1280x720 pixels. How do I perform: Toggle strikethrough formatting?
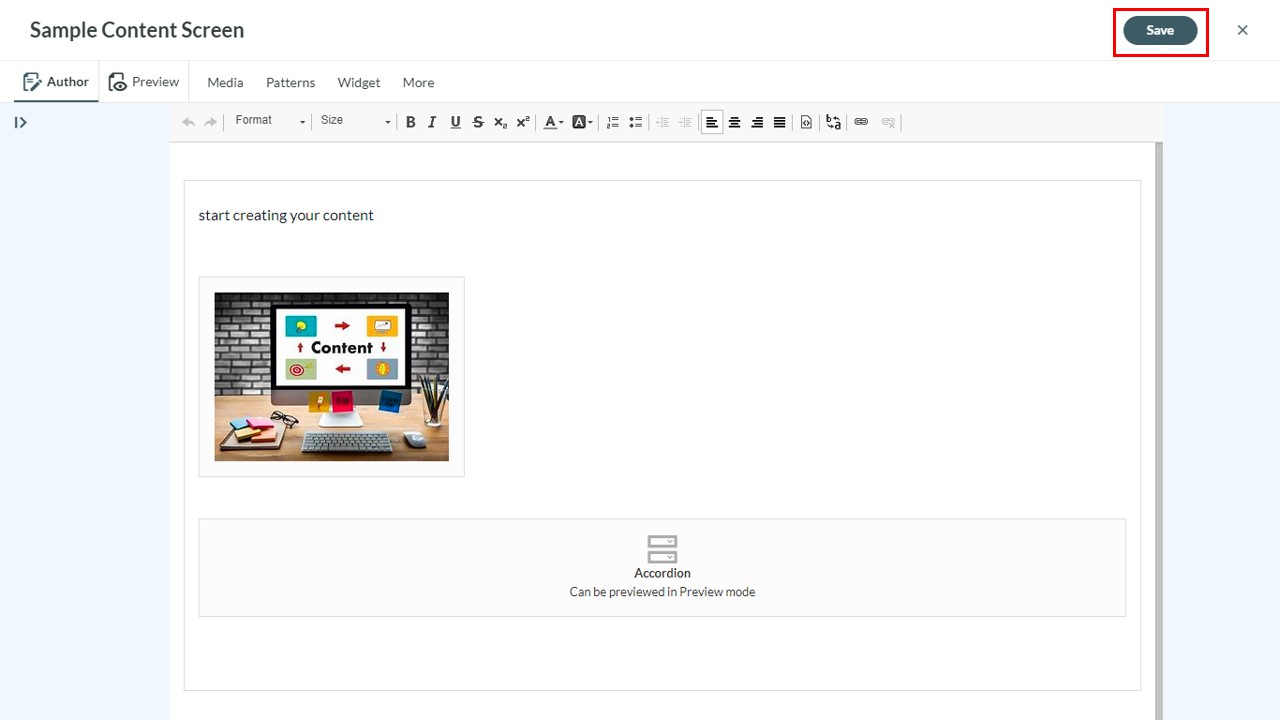(x=478, y=122)
